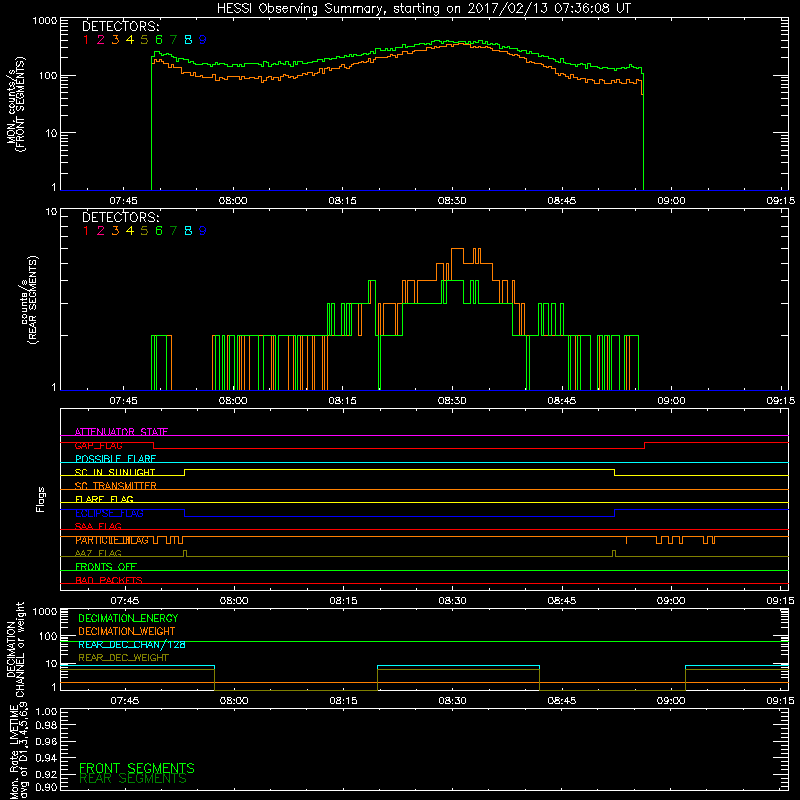Click 07:45 tick label under decimation panel
Viewport: 800px width, 800px height.
[x=125, y=701]
